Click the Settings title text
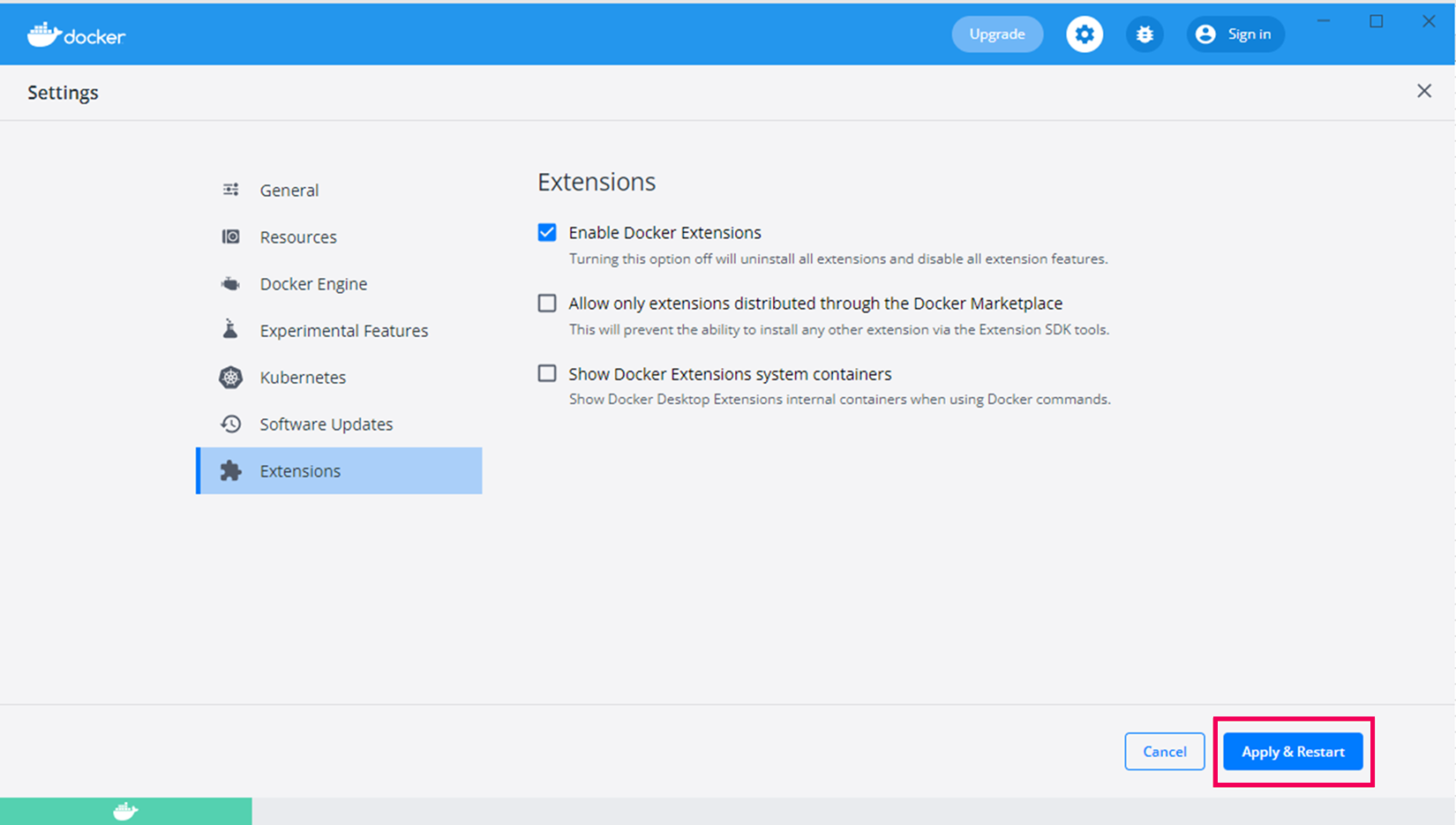The height and width of the screenshot is (825, 1456). pyautogui.click(x=63, y=93)
